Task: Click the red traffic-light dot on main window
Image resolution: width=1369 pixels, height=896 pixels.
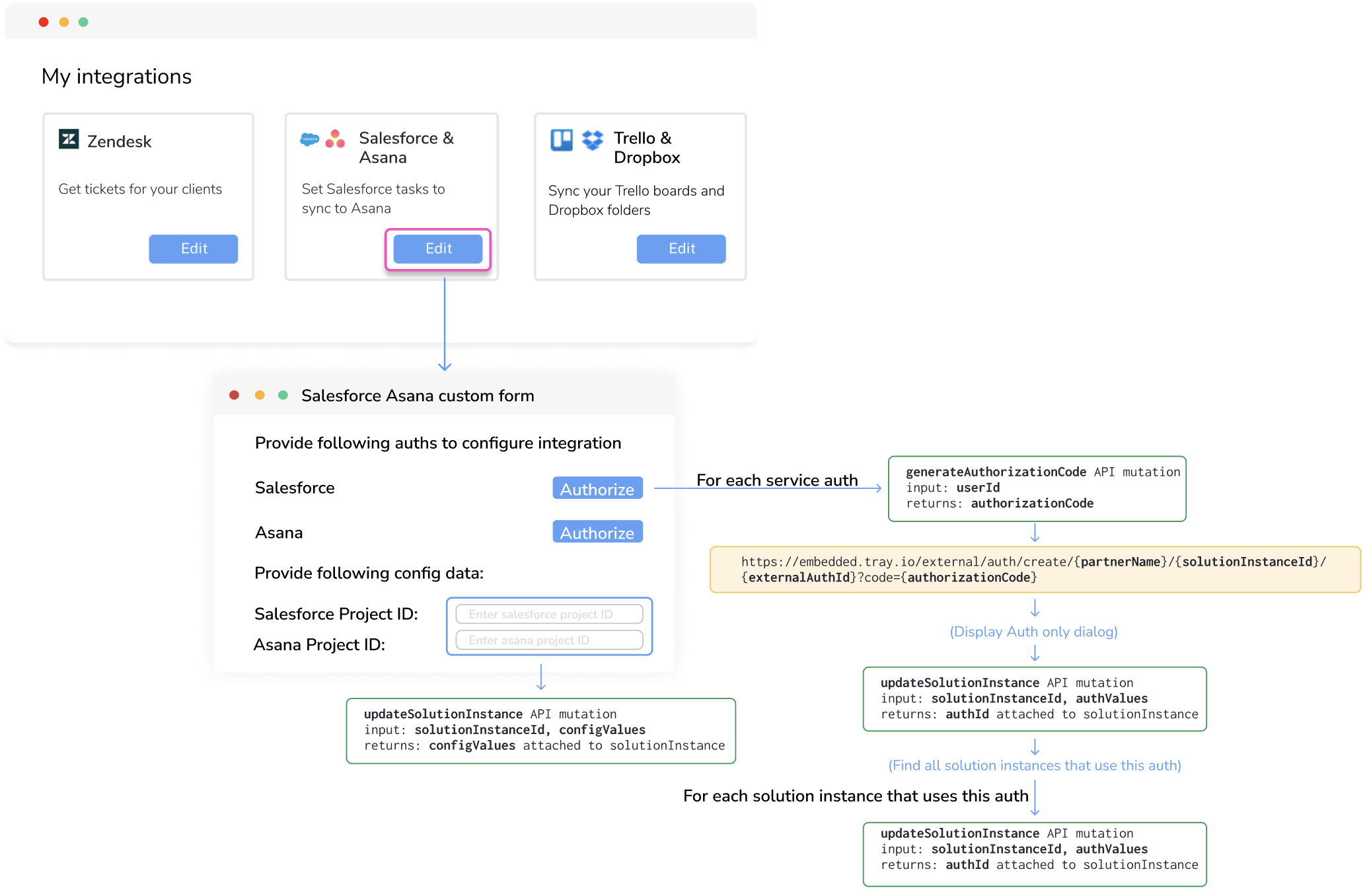Action: click(43, 21)
